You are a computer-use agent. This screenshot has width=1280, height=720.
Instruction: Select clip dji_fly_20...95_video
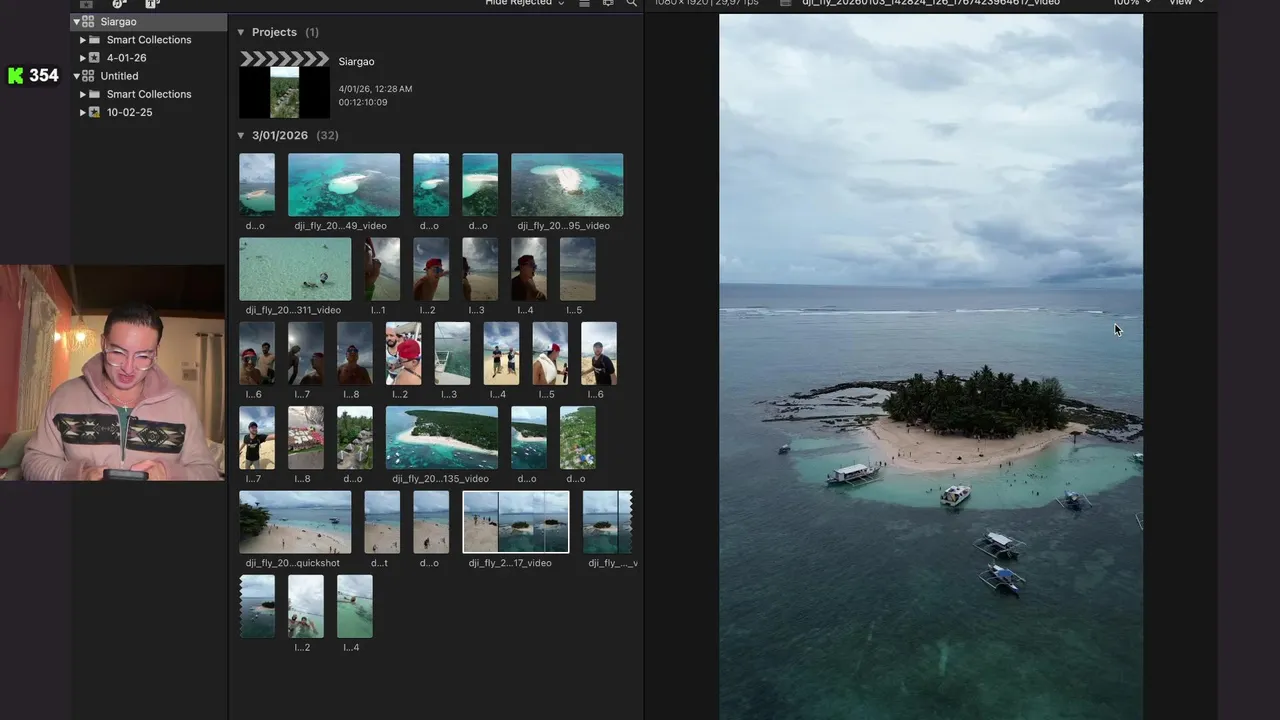pyautogui.click(x=567, y=185)
